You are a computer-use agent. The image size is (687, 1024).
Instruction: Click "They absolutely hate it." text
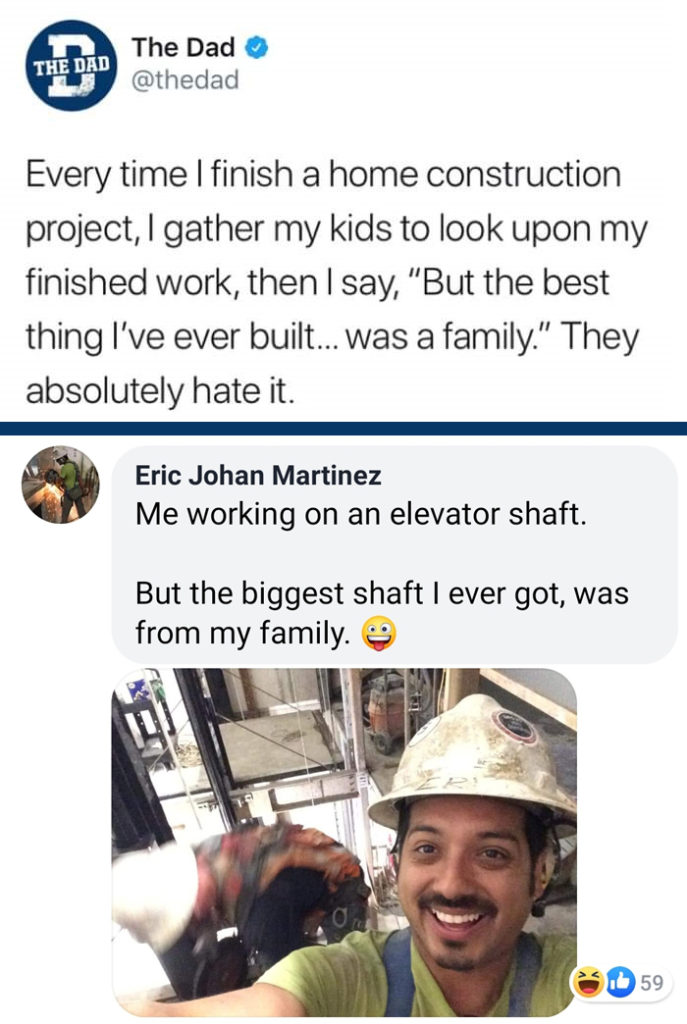[160, 391]
